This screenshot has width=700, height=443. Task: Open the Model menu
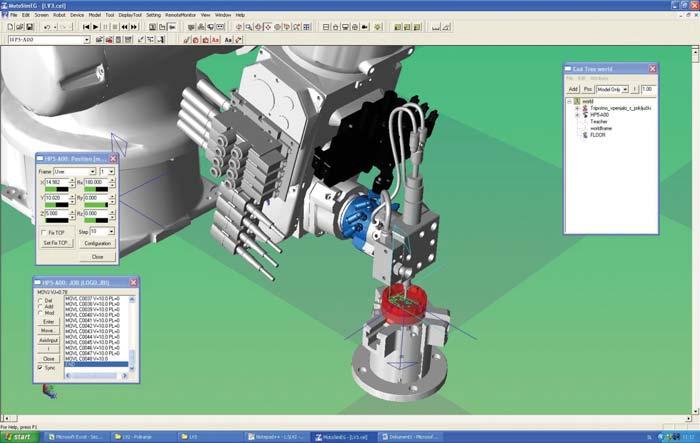[x=95, y=15]
